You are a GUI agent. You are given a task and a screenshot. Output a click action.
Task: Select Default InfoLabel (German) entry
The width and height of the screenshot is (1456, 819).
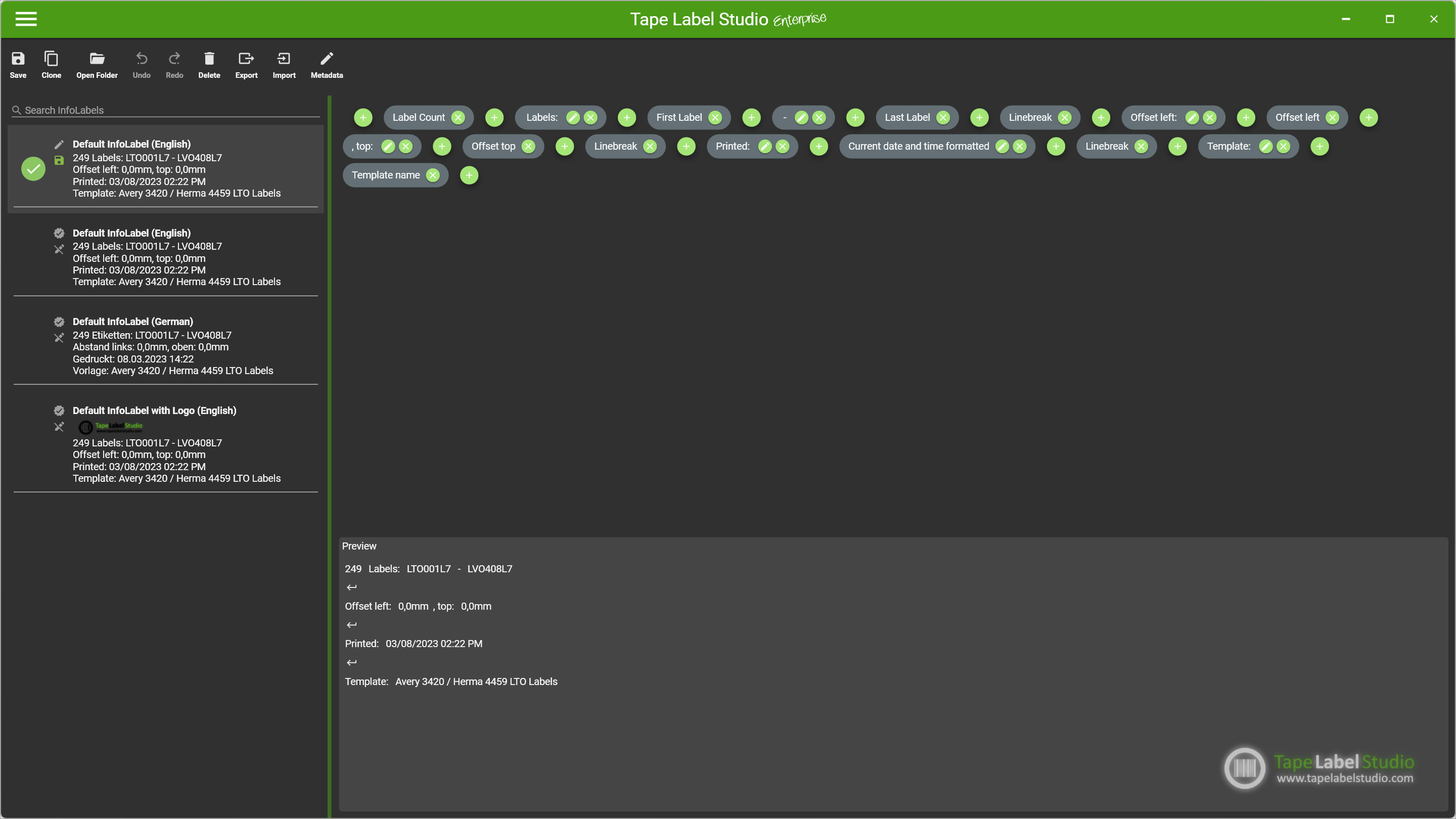166,346
